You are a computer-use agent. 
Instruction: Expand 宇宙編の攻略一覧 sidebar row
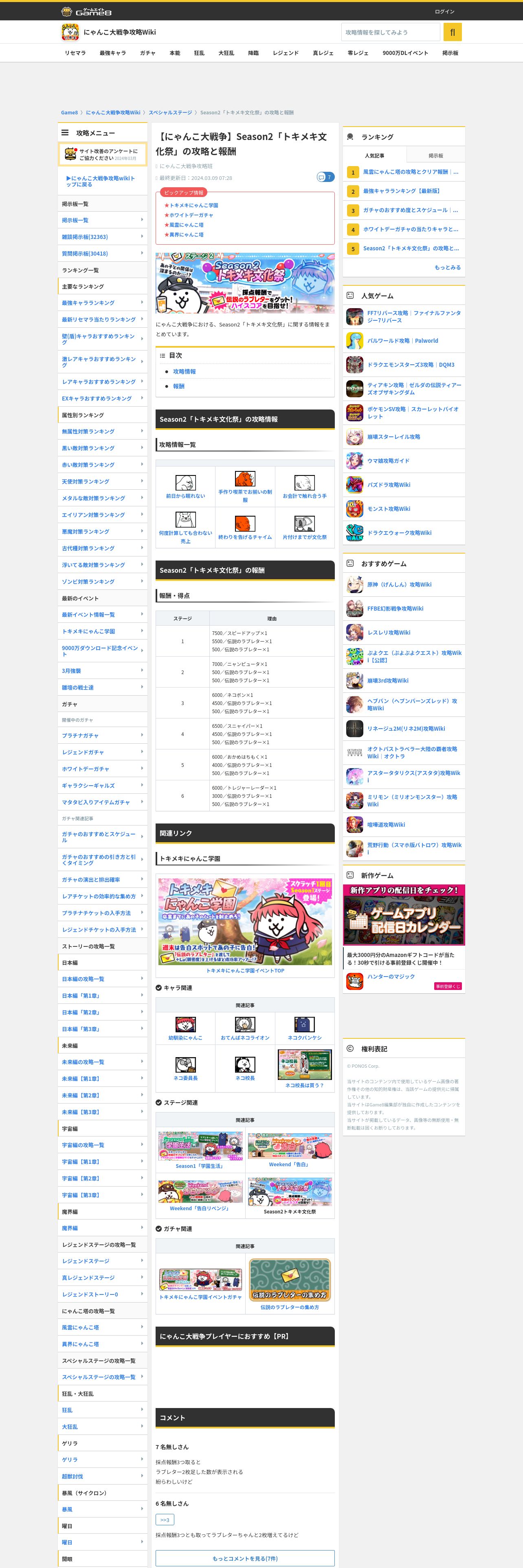coord(102,1145)
